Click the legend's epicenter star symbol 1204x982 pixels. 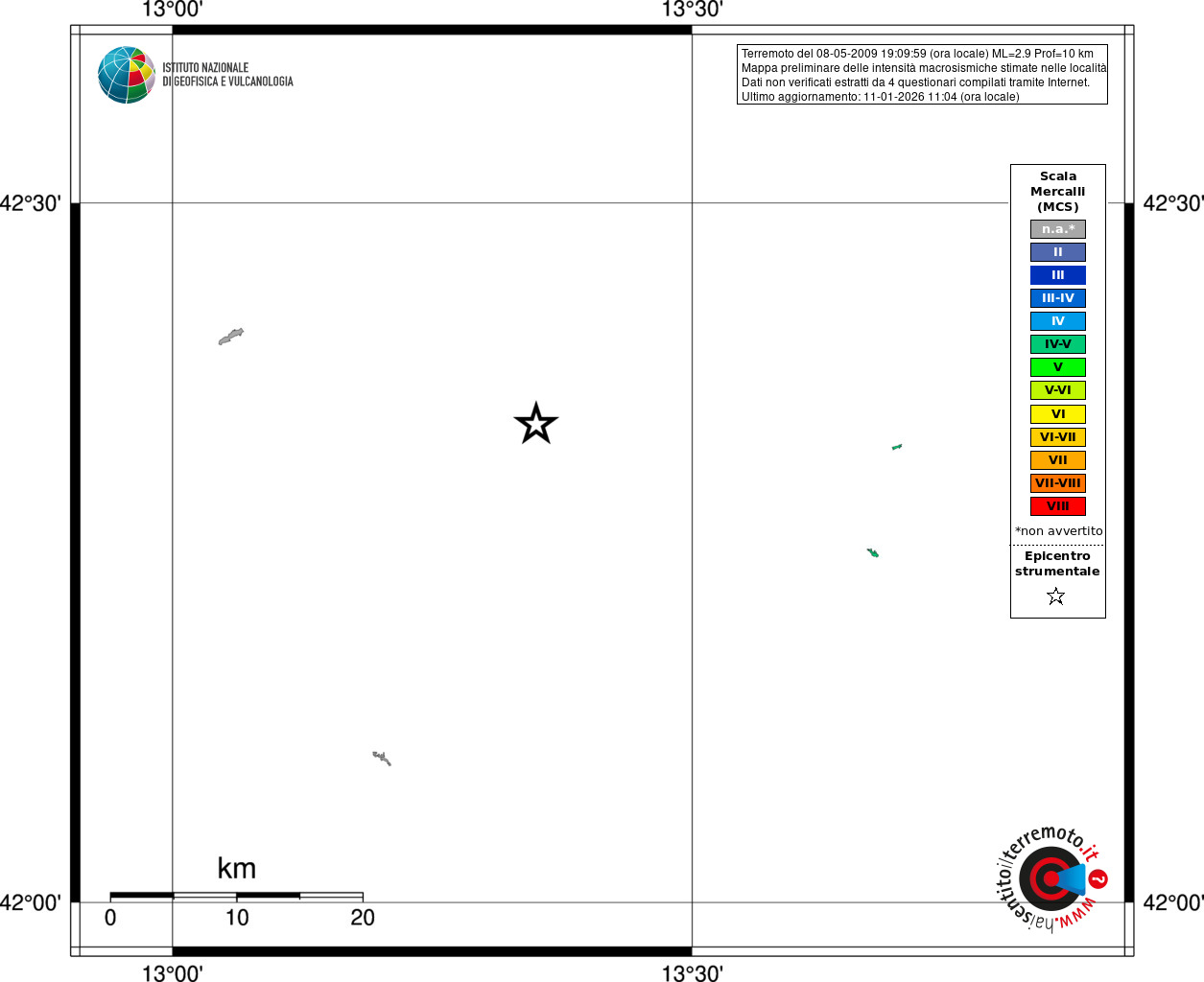[1056, 596]
